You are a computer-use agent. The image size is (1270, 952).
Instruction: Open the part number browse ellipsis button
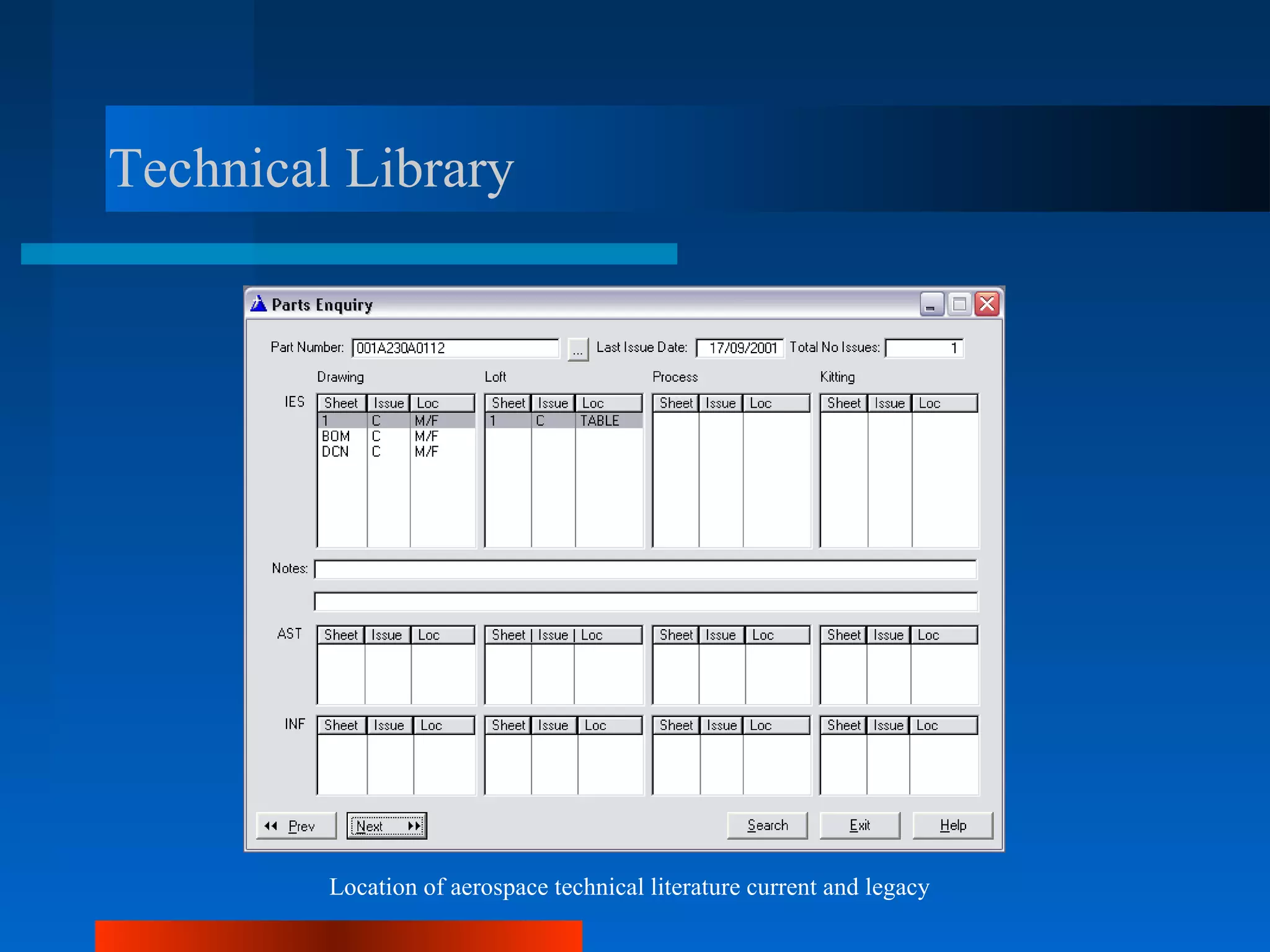(x=578, y=349)
